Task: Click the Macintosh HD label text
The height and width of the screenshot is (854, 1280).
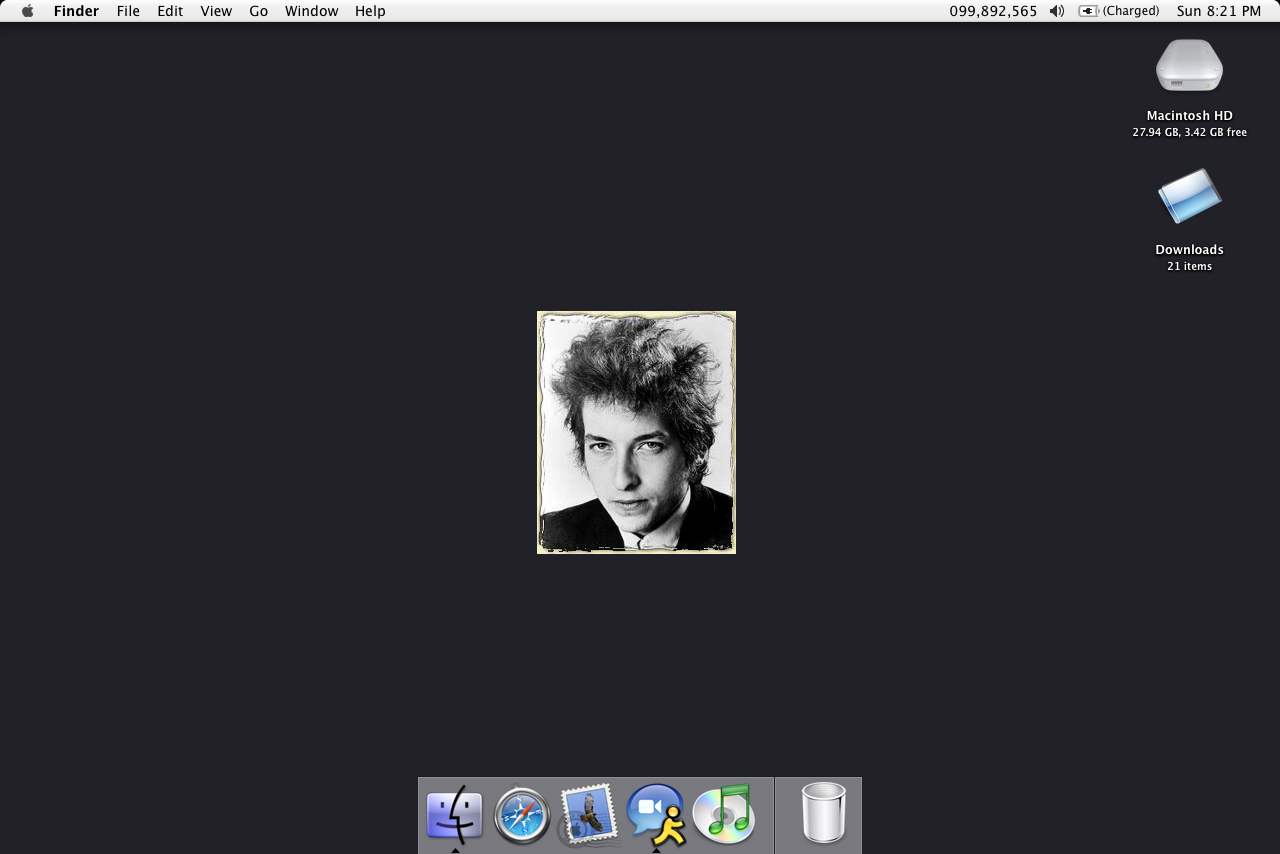Action: [1189, 116]
